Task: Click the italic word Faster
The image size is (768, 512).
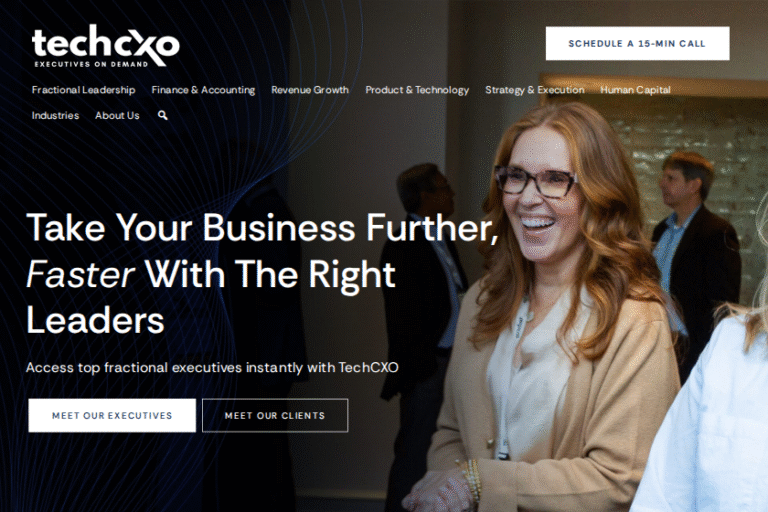Action: coord(80,274)
